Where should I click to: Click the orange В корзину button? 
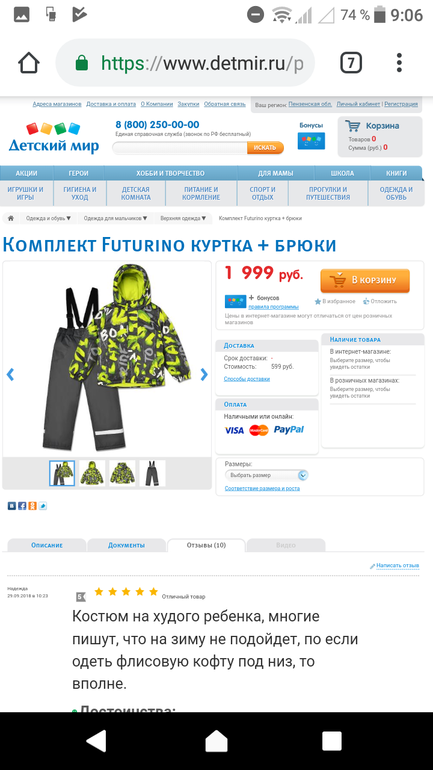[365, 280]
